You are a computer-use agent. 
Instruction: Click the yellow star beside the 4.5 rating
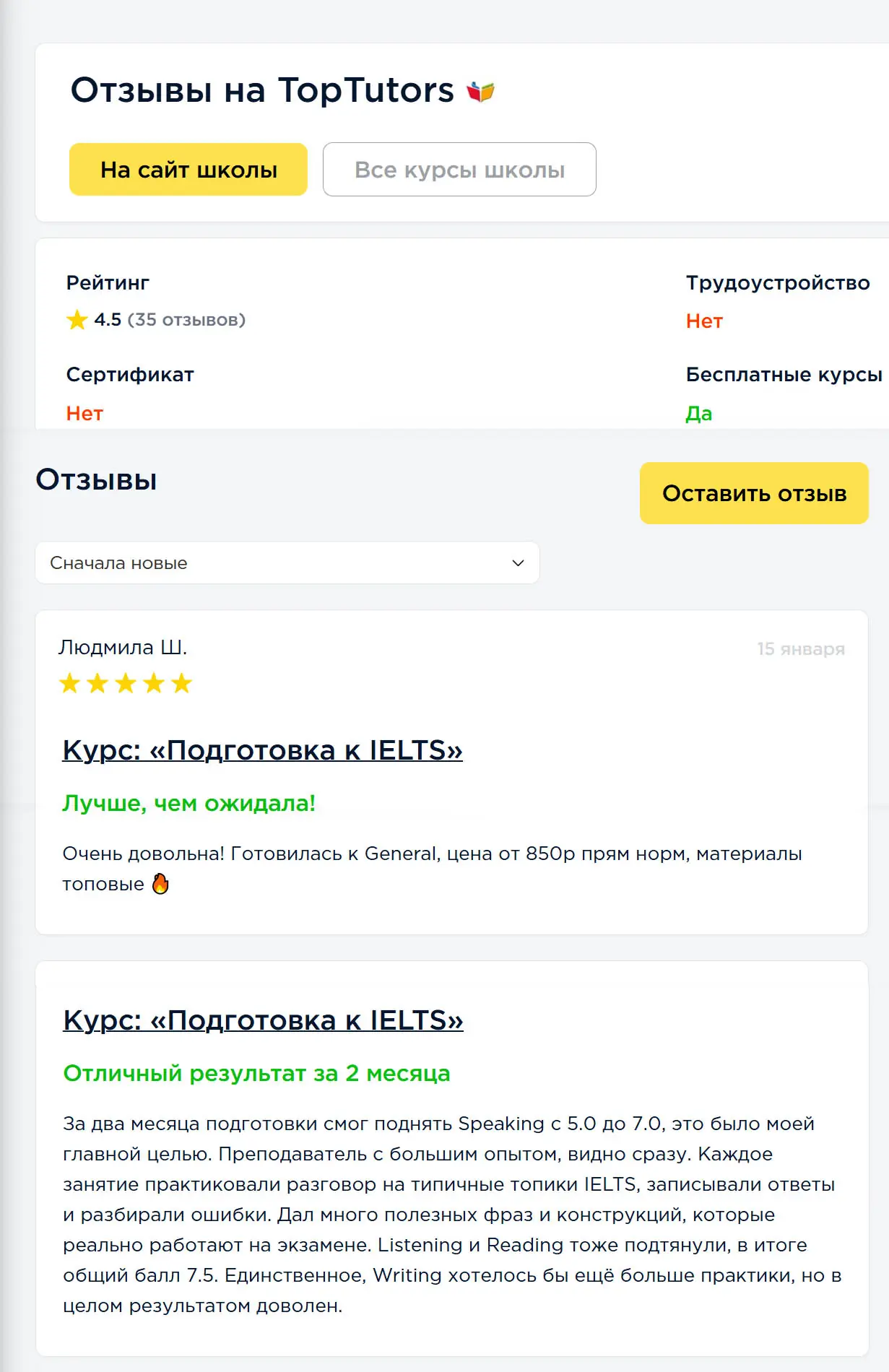pos(77,320)
